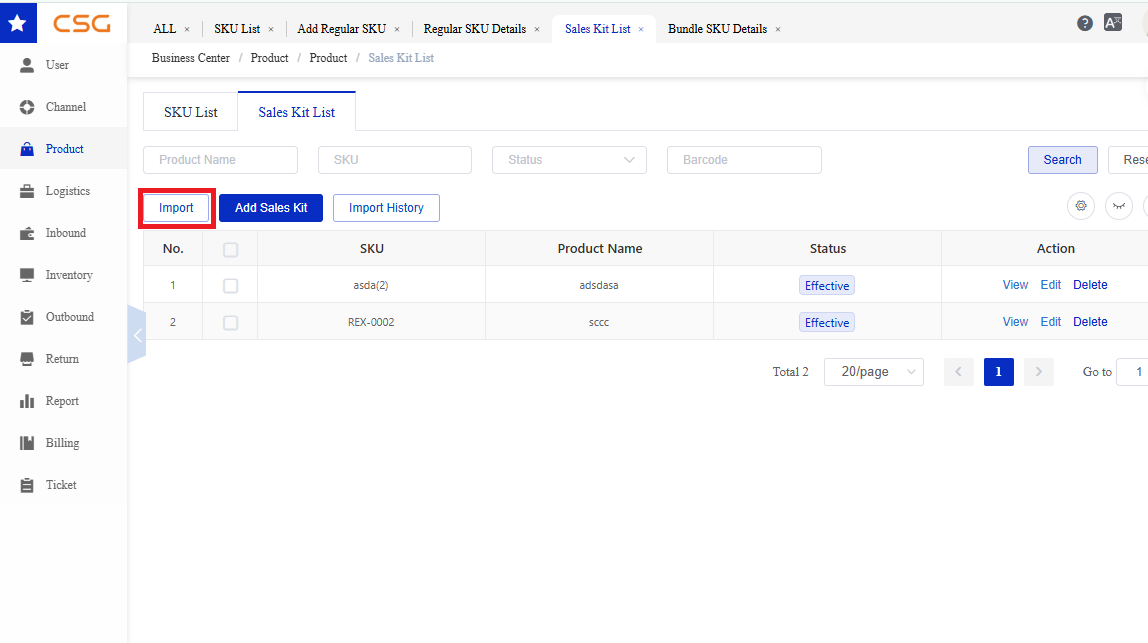Viewport: 1148px width, 643px height.
Task: Click Business Center breadcrumb
Action: (x=190, y=58)
